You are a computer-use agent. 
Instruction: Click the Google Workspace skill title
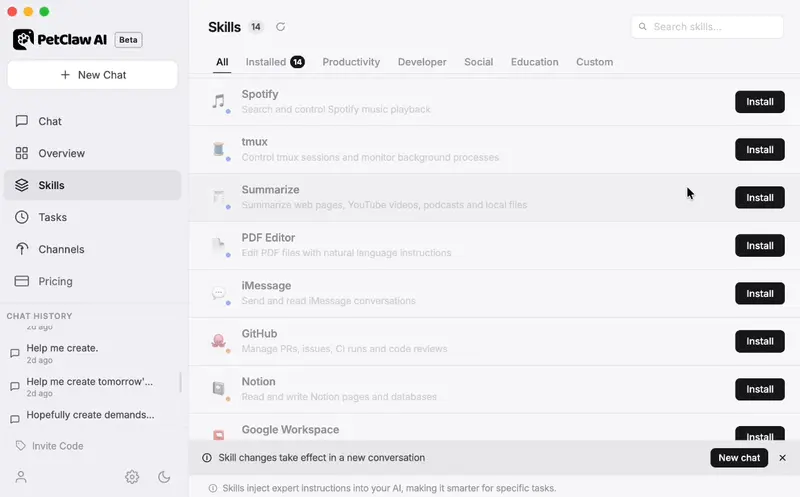tap(290, 430)
